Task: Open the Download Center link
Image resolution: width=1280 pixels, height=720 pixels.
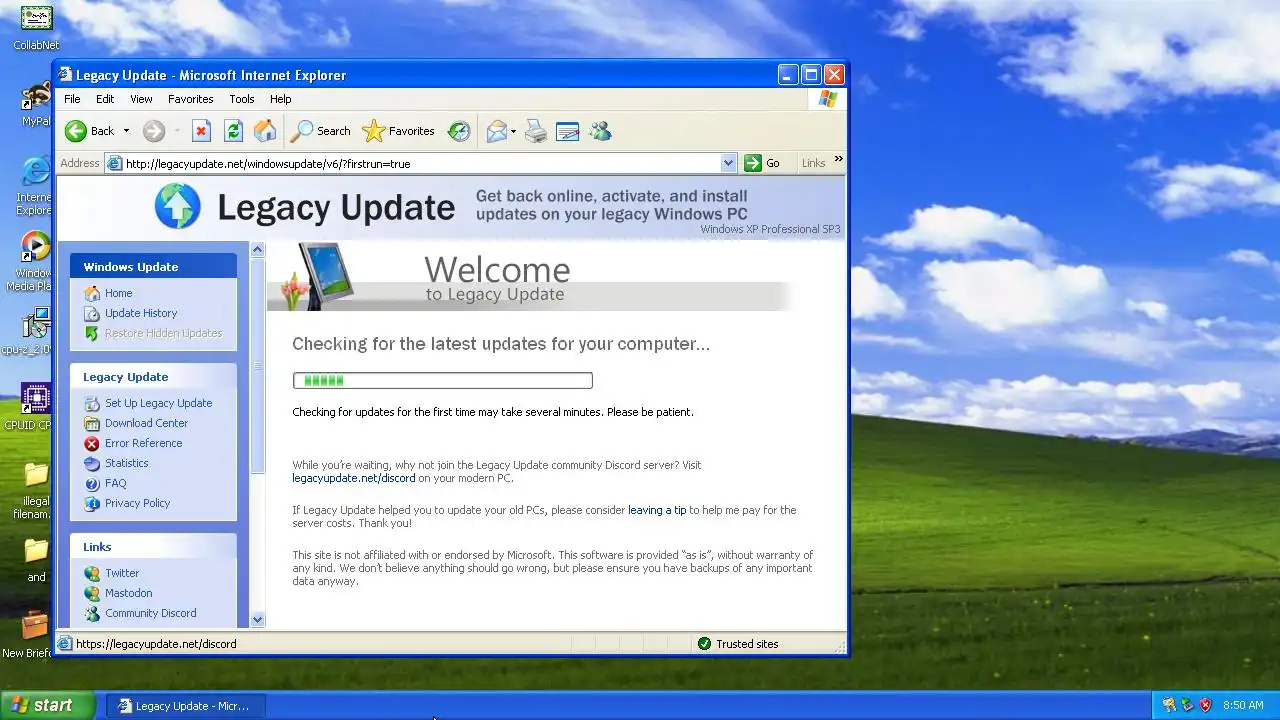Action: pos(146,423)
